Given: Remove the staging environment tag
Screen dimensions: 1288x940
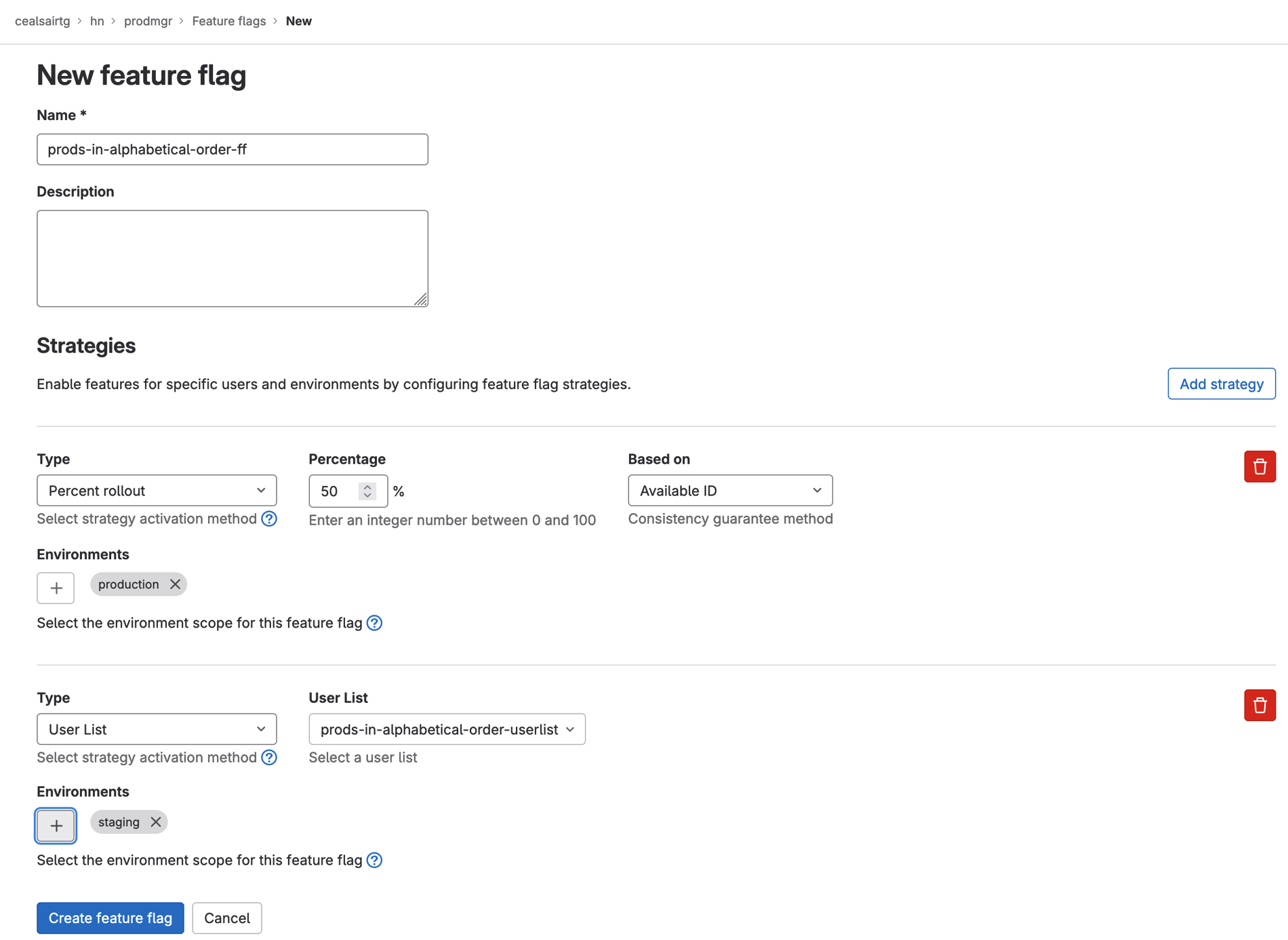Looking at the screenshot, I should tap(156, 822).
